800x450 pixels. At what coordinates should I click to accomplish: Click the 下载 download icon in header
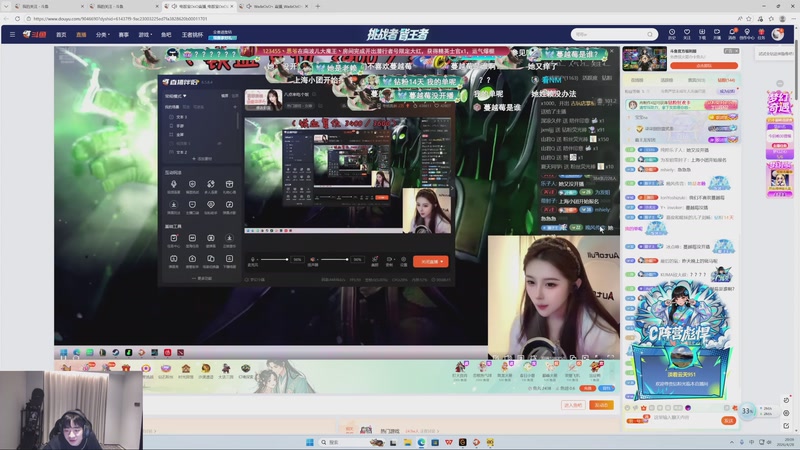(x=702, y=34)
